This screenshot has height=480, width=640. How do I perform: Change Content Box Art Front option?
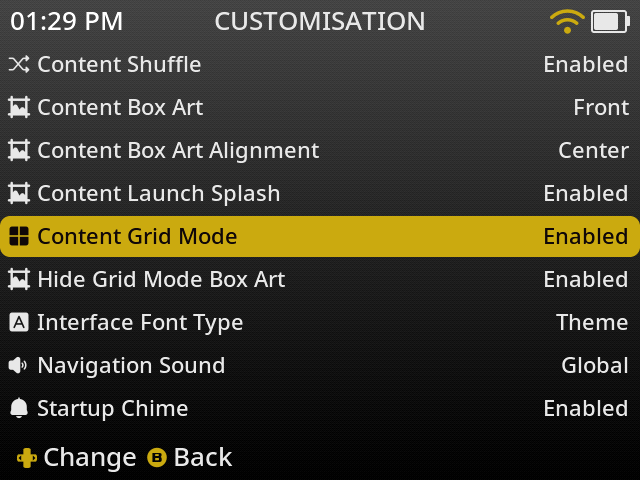(x=601, y=108)
